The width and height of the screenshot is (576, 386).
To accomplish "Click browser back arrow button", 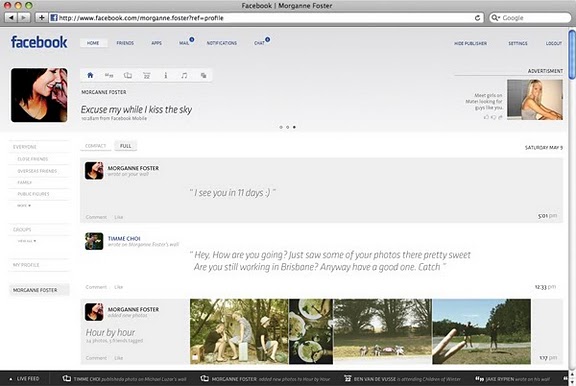I will [11, 18].
